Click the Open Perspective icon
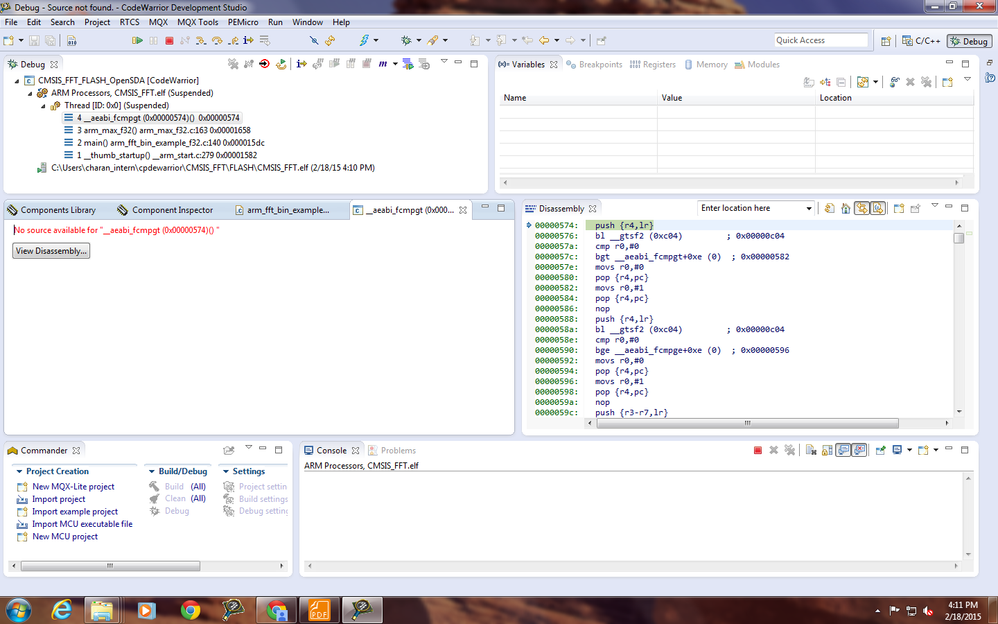998x624 pixels. point(885,41)
